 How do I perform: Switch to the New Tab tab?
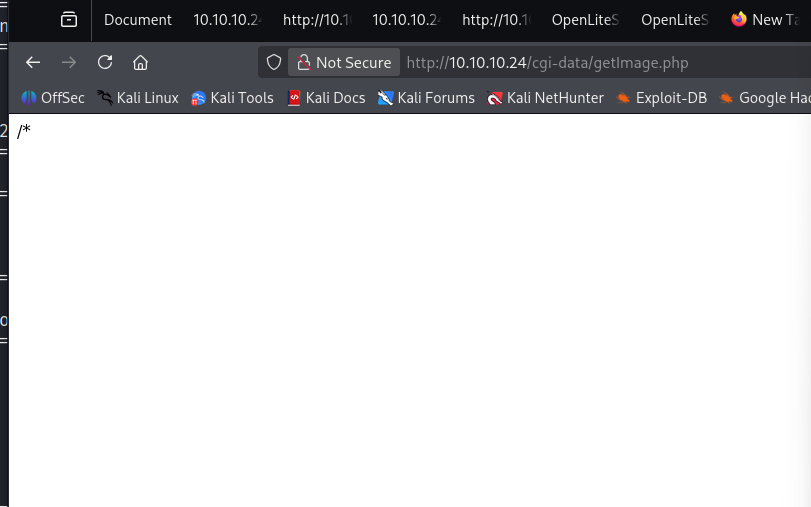(768, 19)
